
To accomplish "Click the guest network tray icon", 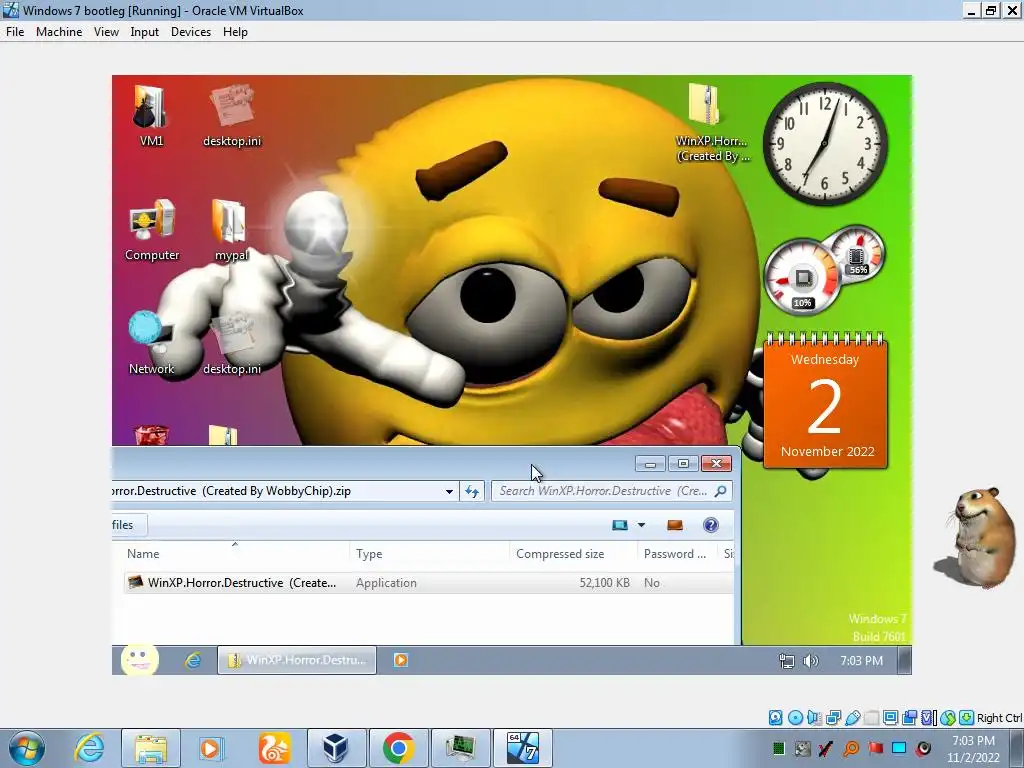I will coord(787,662).
